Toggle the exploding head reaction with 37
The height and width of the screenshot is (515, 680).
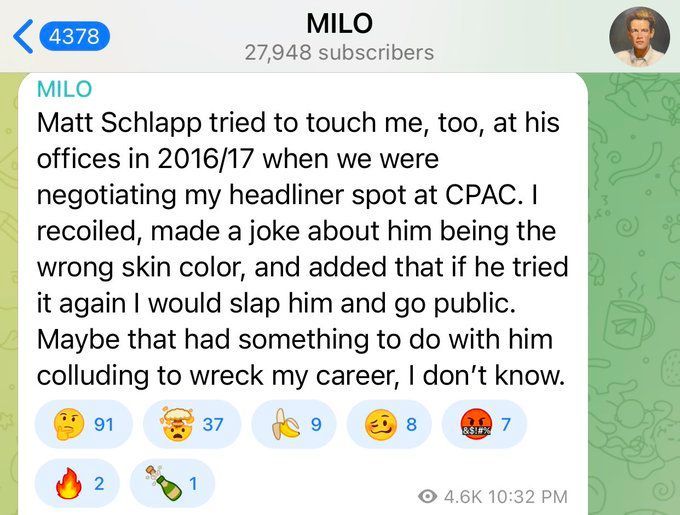pos(192,424)
